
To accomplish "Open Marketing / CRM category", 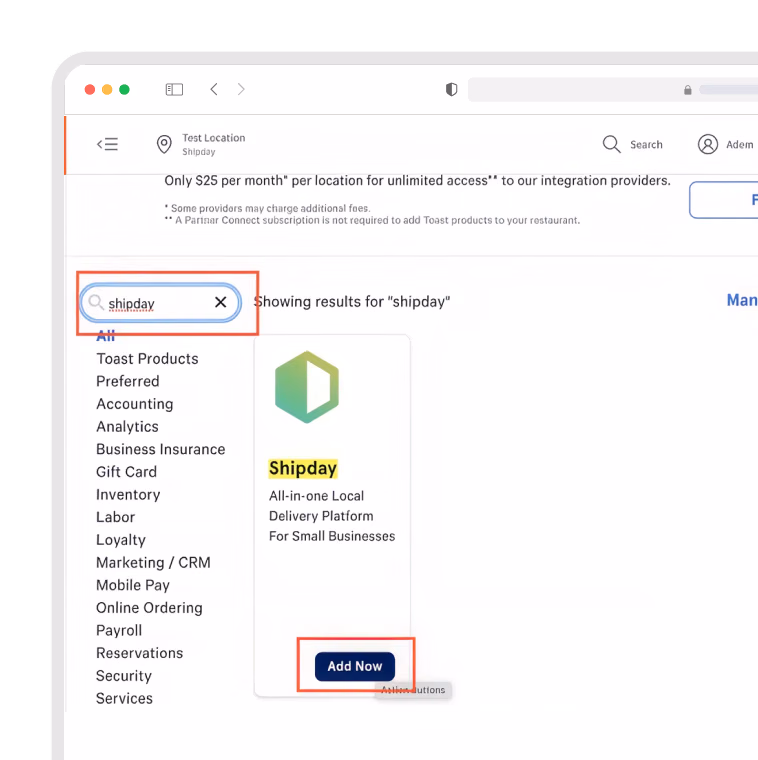I will coord(154,563).
